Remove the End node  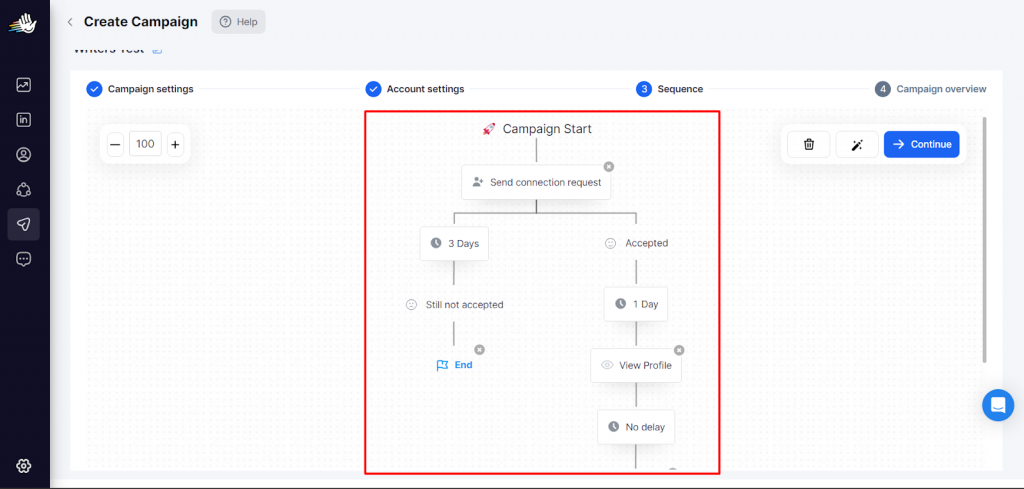(479, 350)
